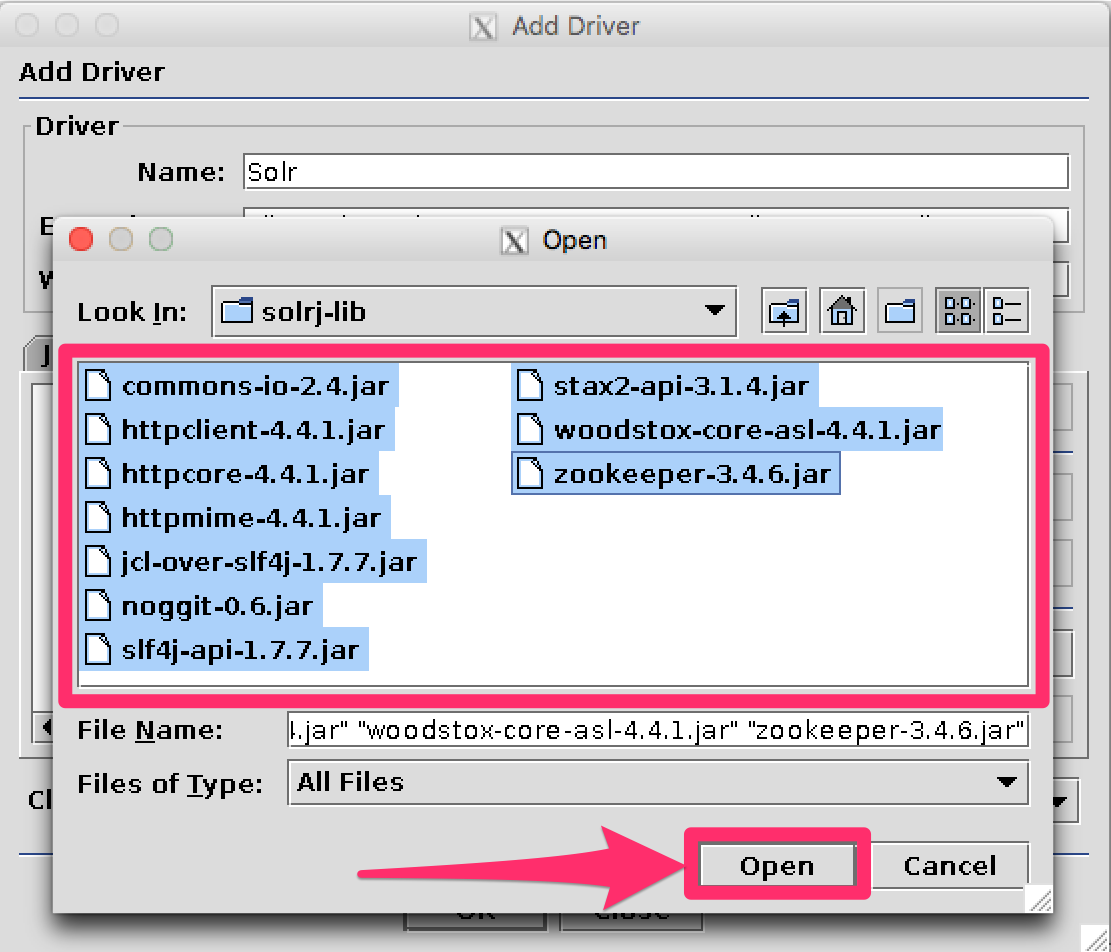Select commons-io-2.4.jar file icon

coord(98,386)
